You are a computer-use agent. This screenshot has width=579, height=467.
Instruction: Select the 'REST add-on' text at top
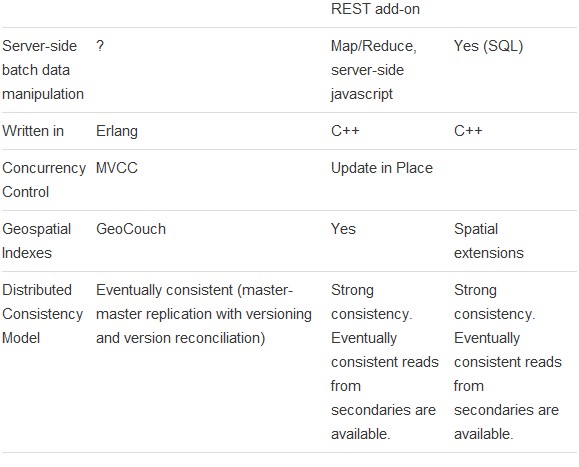(x=375, y=9)
